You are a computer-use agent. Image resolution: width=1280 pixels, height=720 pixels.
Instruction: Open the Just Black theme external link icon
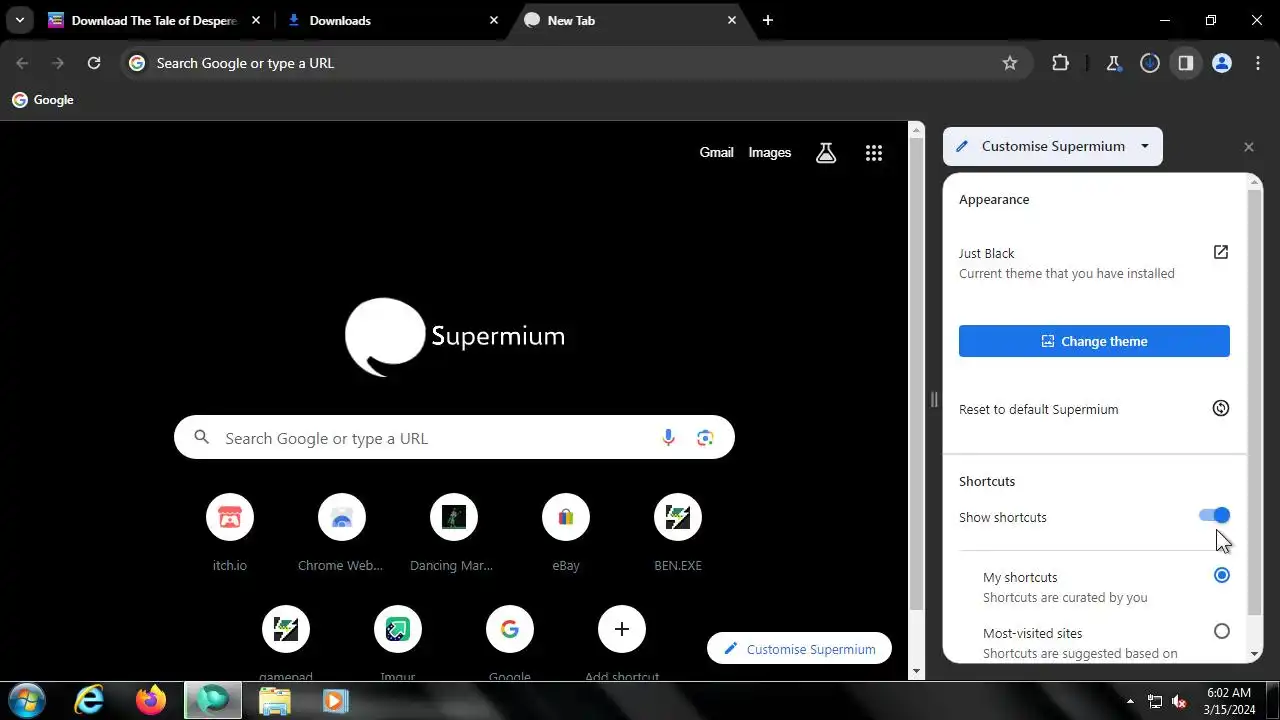tap(1221, 252)
